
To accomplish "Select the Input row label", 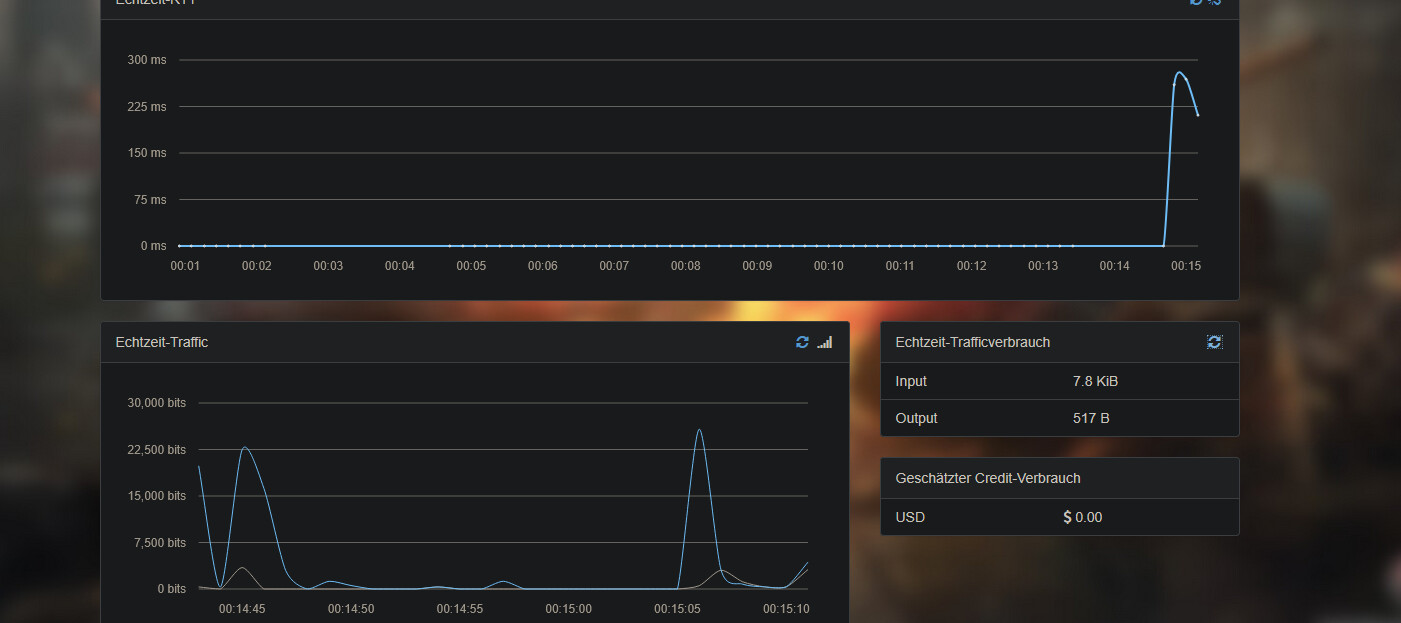I will (911, 381).
